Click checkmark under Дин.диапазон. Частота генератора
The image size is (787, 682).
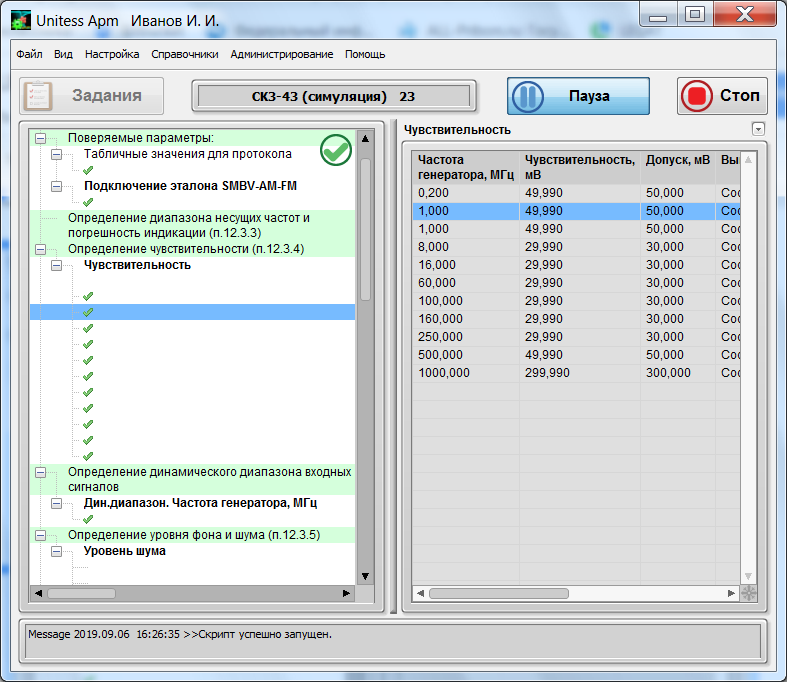(88, 519)
